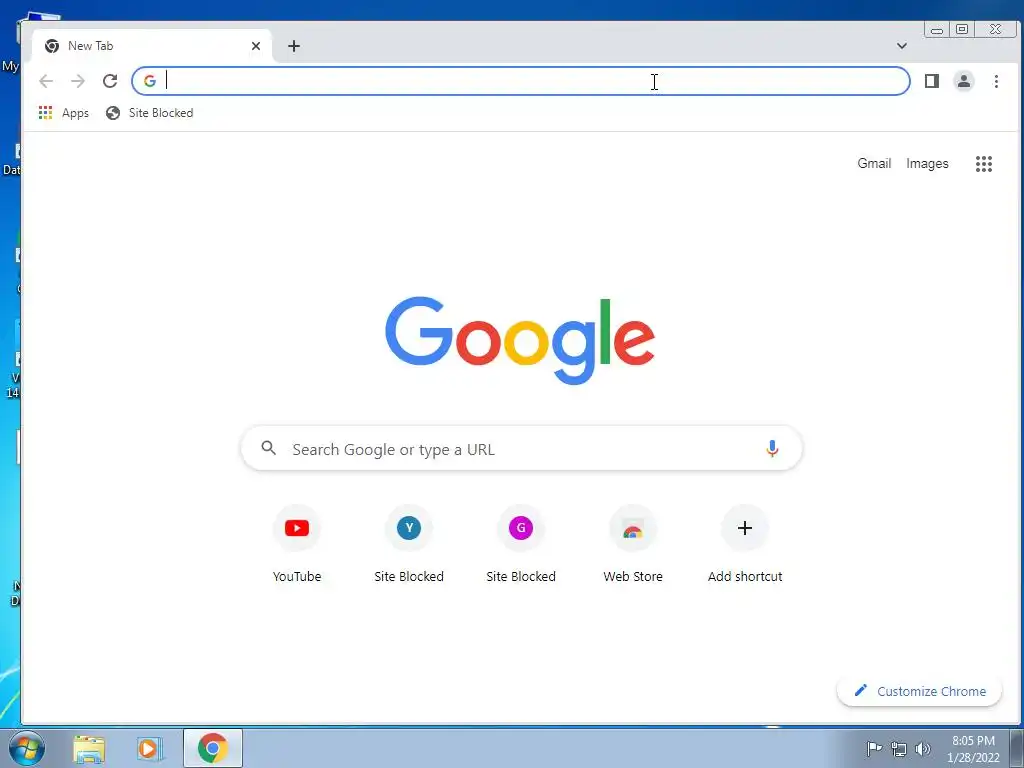Open the Google apps grid

pyautogui.click(x=984, y=164)
